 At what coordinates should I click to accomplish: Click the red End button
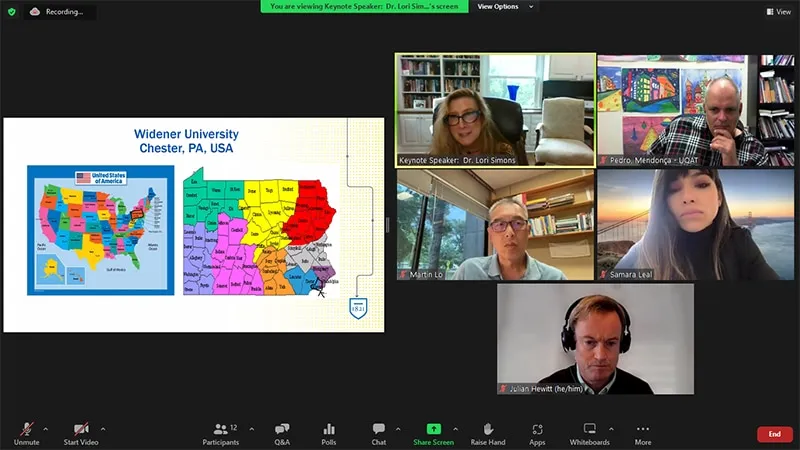774,434
